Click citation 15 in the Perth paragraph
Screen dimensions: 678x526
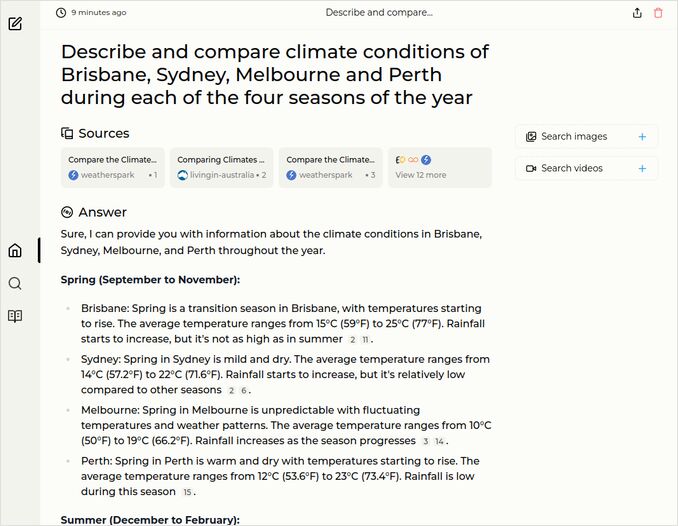[187, 492]
